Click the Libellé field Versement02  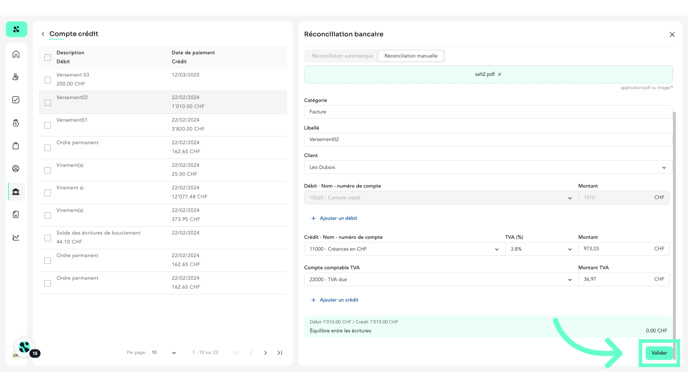(x=487, y=140)
